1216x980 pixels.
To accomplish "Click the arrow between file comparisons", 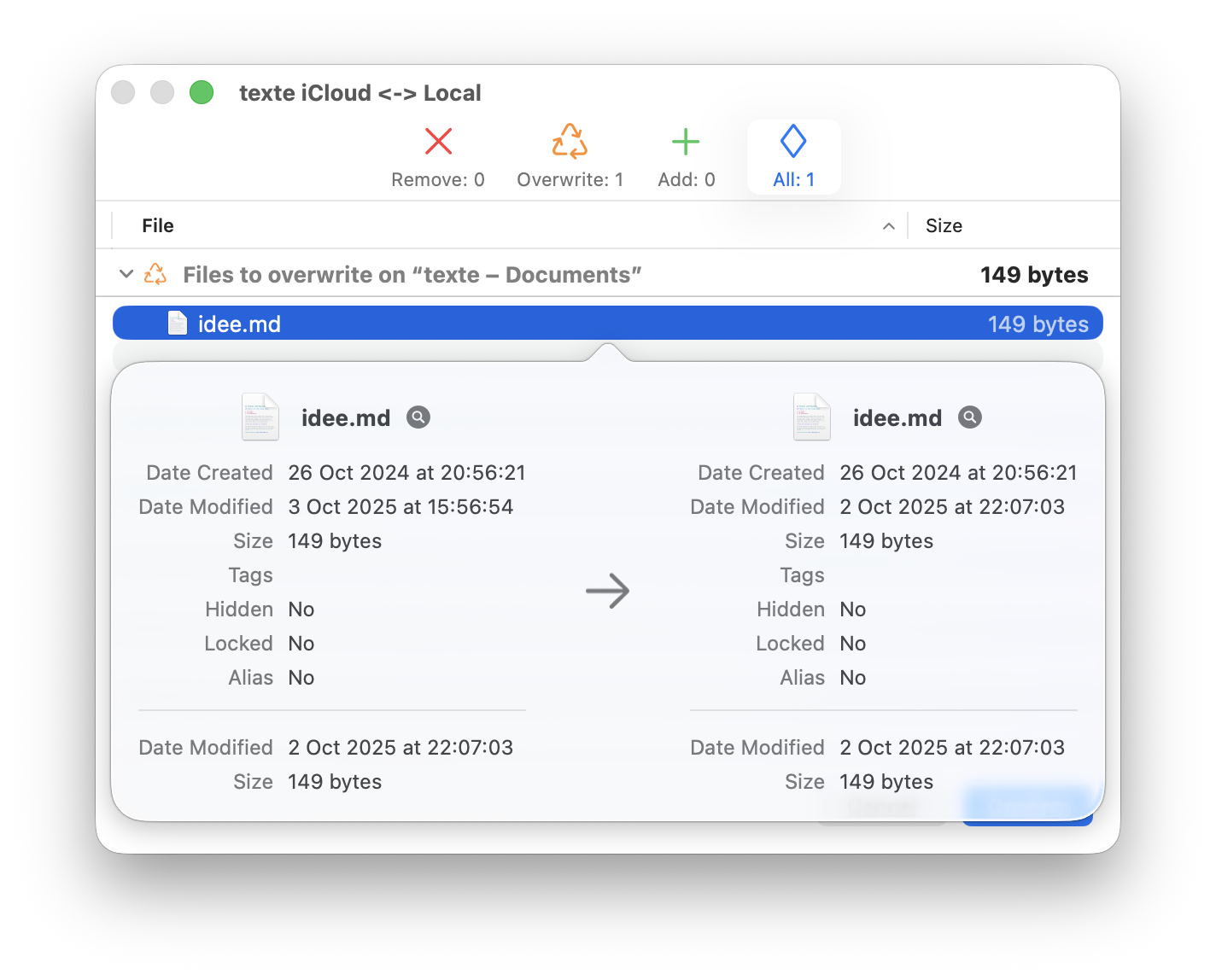I will [x=607, y=591].
